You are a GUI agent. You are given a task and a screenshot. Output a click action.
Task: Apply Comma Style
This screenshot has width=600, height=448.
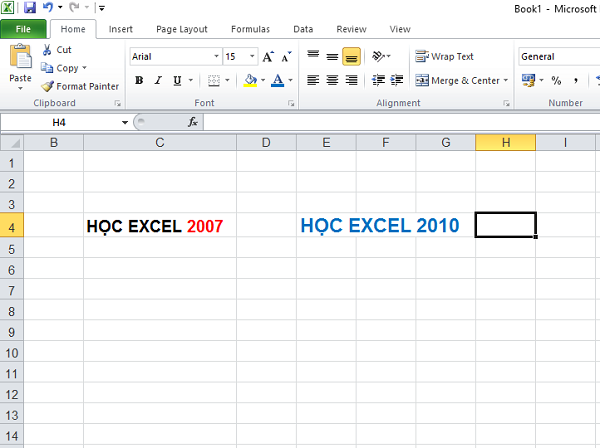(x=576, y=80)
